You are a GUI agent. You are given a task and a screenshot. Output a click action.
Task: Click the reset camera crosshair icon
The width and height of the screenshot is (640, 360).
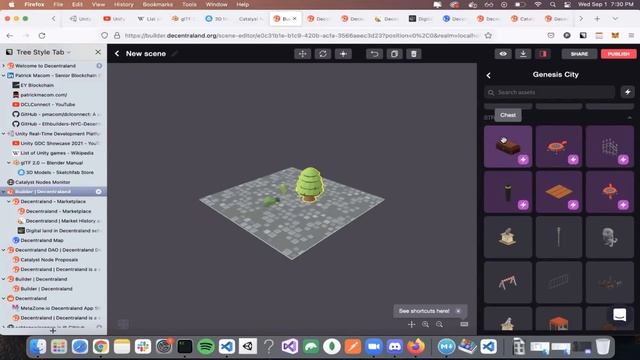click(x=411, y=324)
